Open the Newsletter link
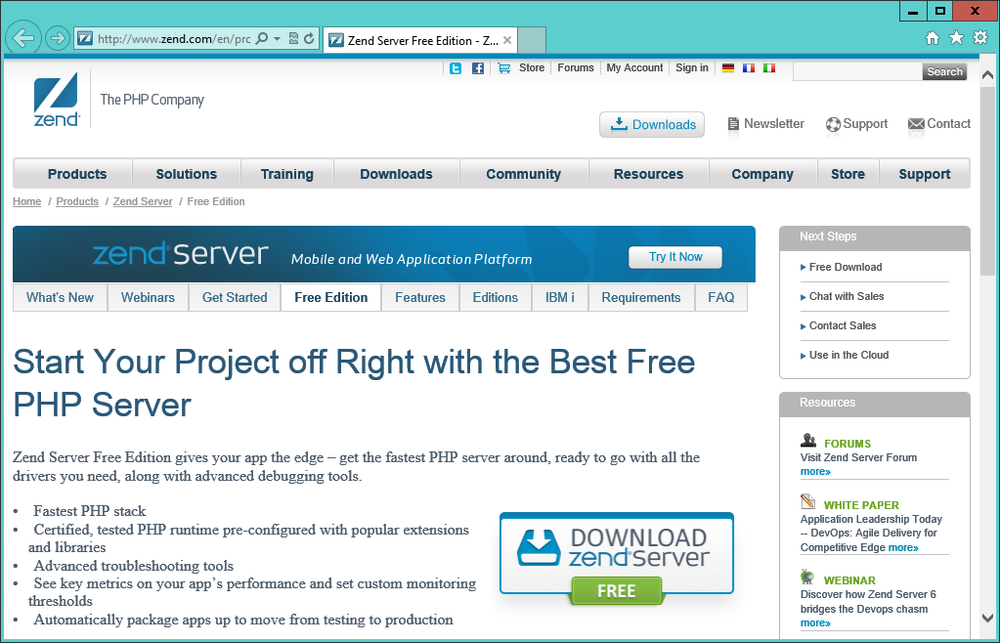The image size is (1000, 643). tap(766, 124)
